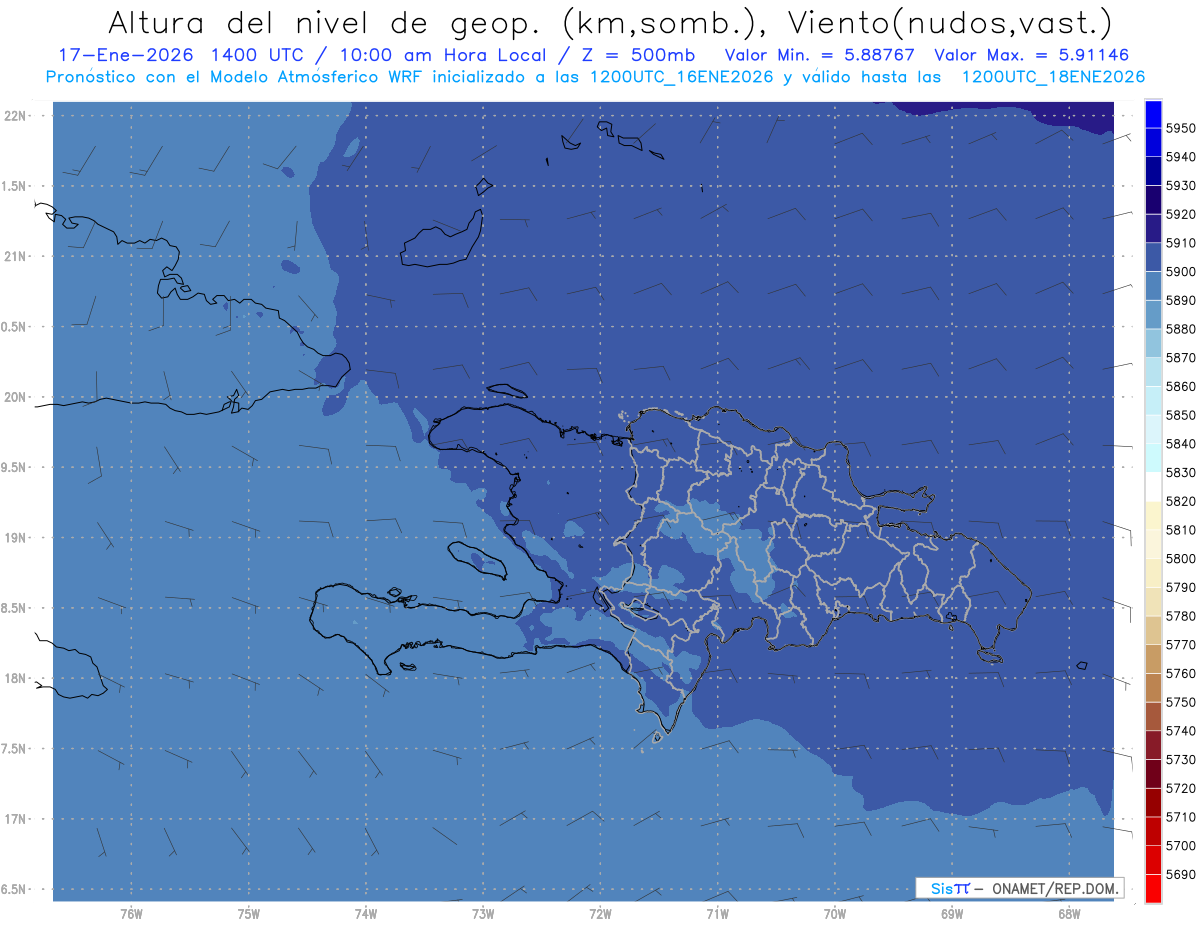Click the '5890' color bar label
The width and height of the screenshot is (1200, 927).
pyautogui.click(x=1181, y=300)
